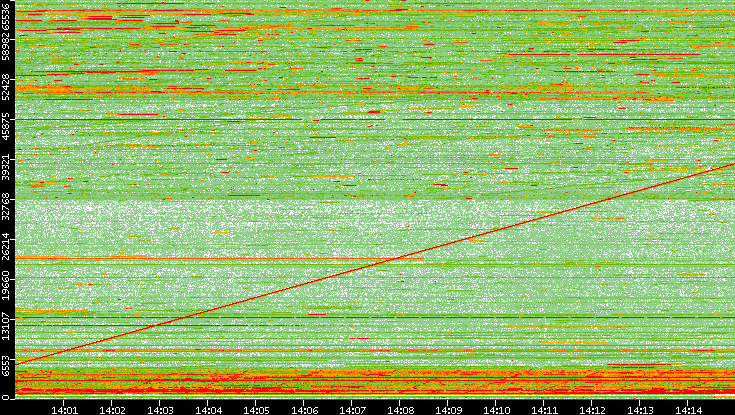Click the 14:05 time axis label
The height and width of the screenshot is (415, 735).
(x=256, y=410)
